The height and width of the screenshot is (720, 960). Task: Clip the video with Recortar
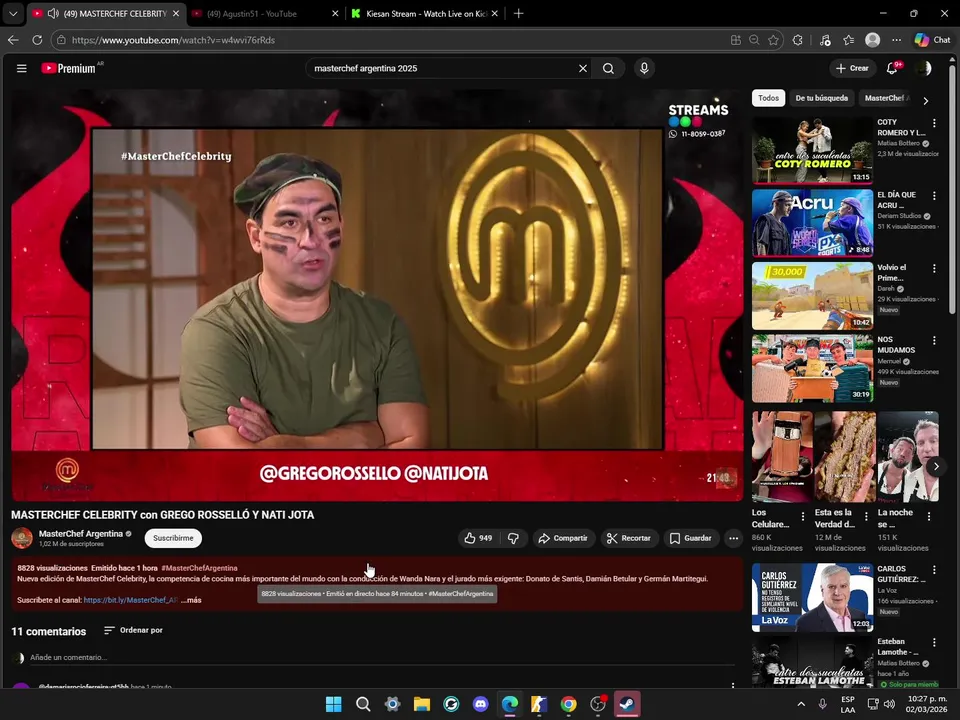coord(629,538)
